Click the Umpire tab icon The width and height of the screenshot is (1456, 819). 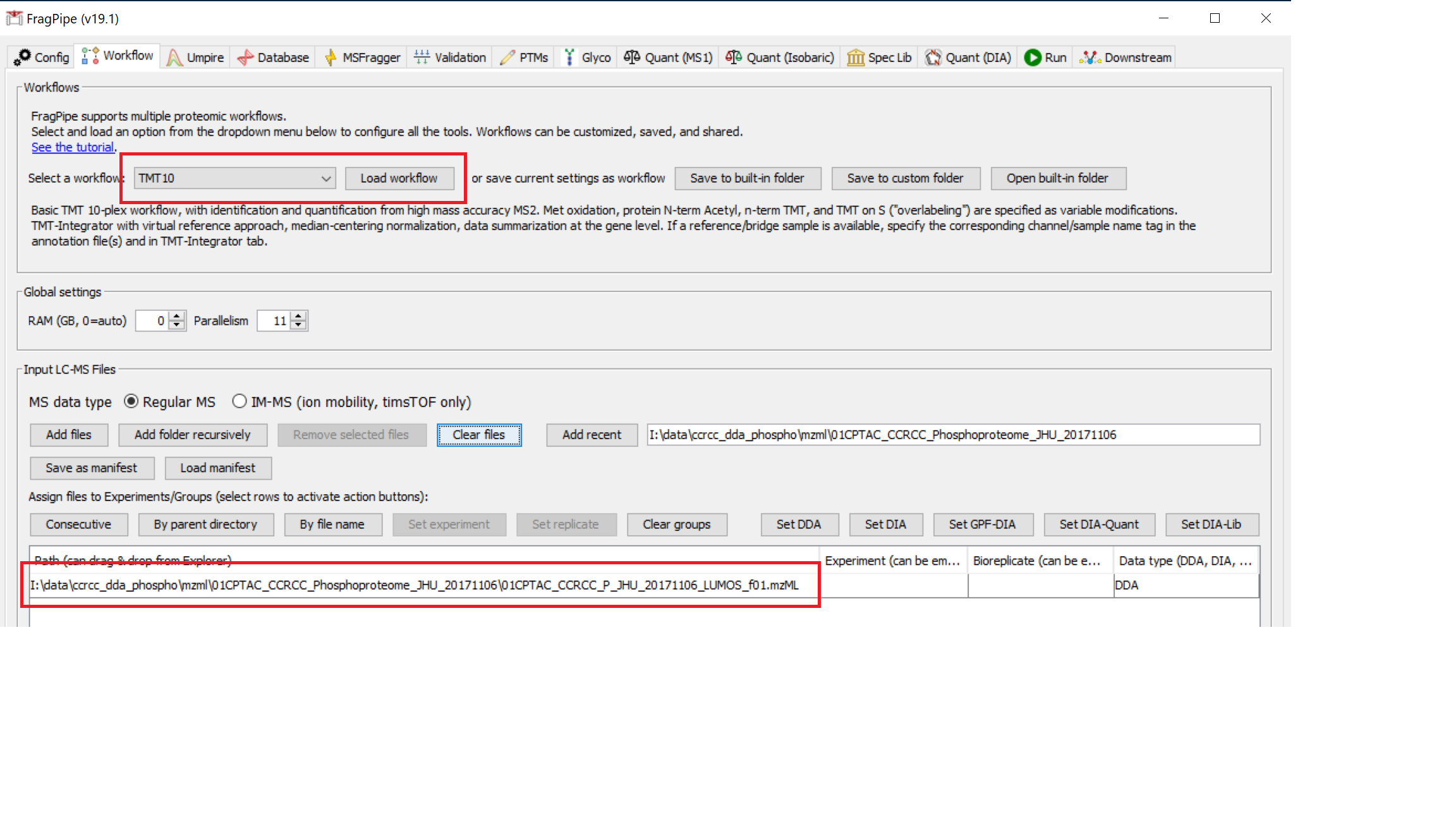174,58
